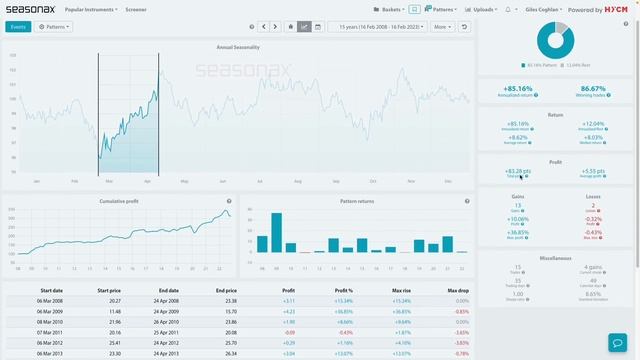The image size is (640, 360).
Task: Click end price 25.70 in 2012 row
Action: 231,343
